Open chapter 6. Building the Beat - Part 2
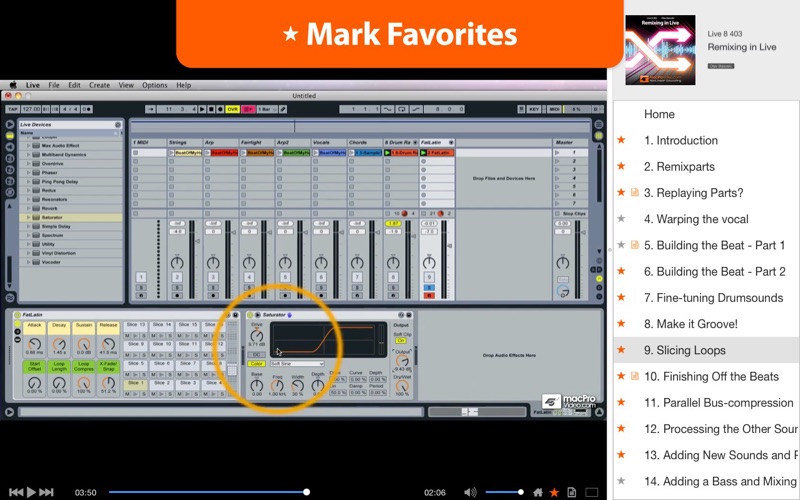The height and width of the screenshot is (500, 800). [714, 271]
